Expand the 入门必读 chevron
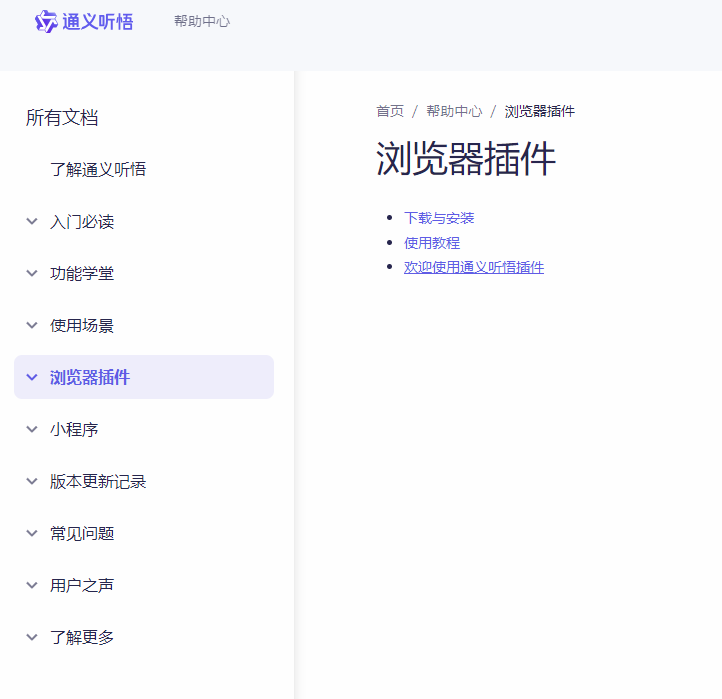 pyautogui.click(x=32, y=221)
